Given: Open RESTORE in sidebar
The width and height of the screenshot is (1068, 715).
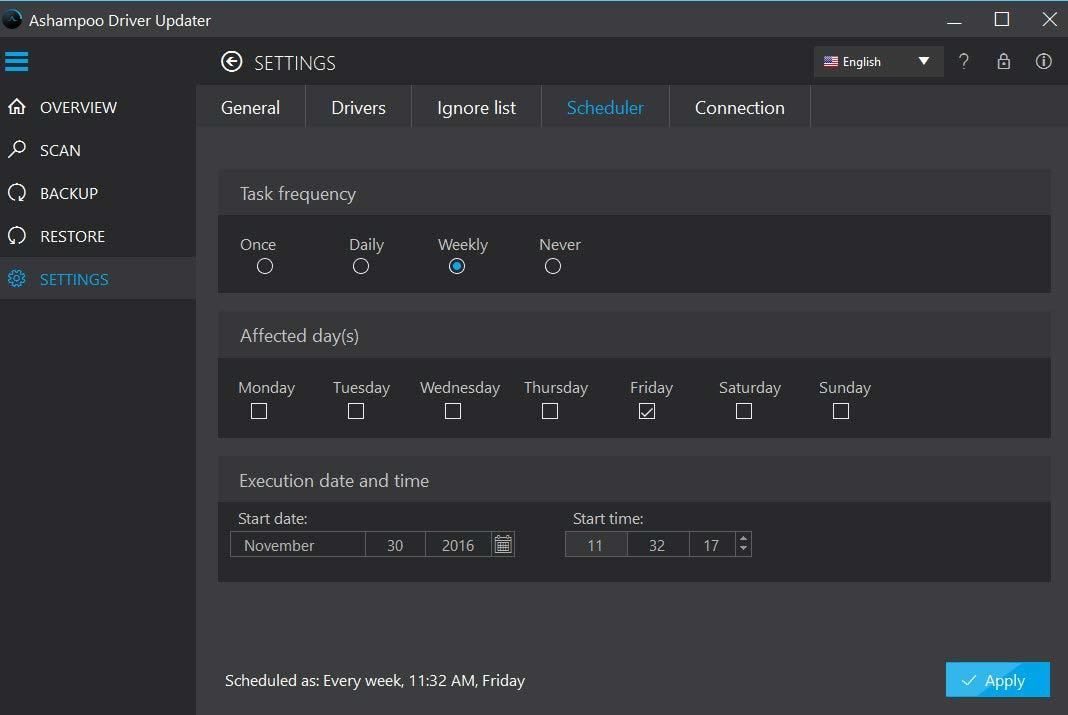Looking at the screenshot, I should [x=98, y=236].
